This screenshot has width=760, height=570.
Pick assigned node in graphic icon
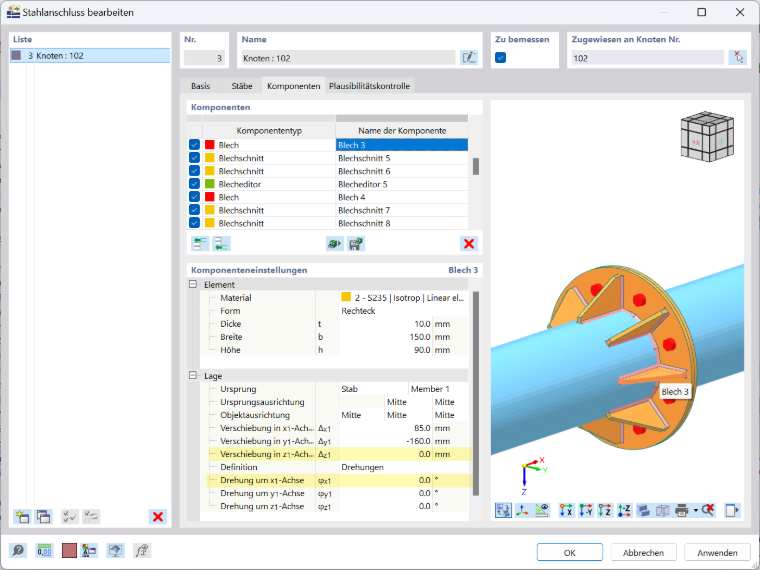738,58
